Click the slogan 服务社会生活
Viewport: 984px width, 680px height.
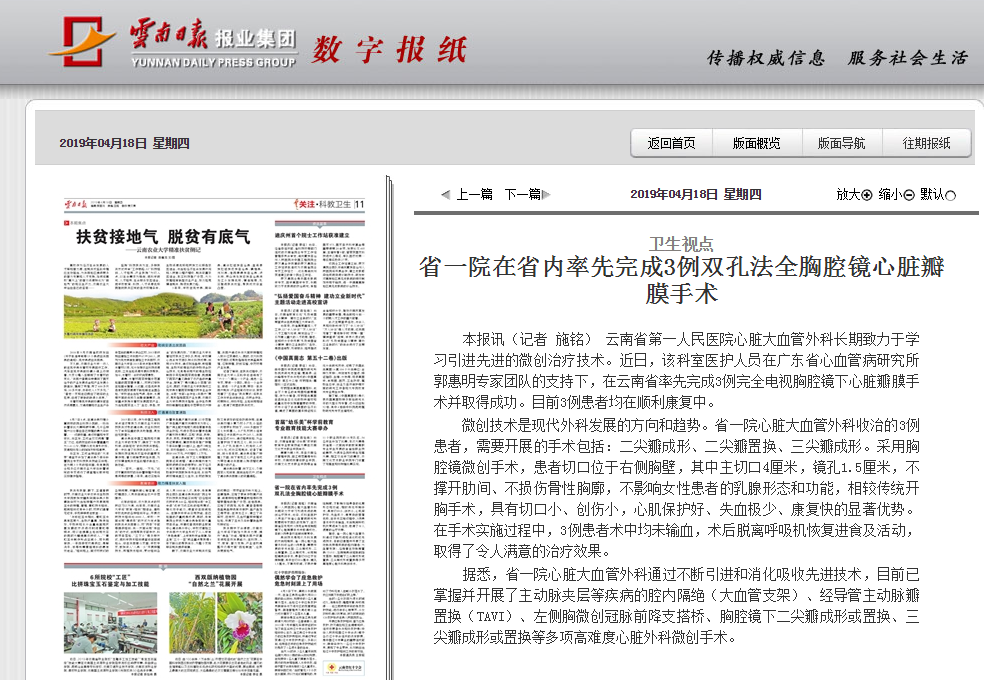point(907,58)
